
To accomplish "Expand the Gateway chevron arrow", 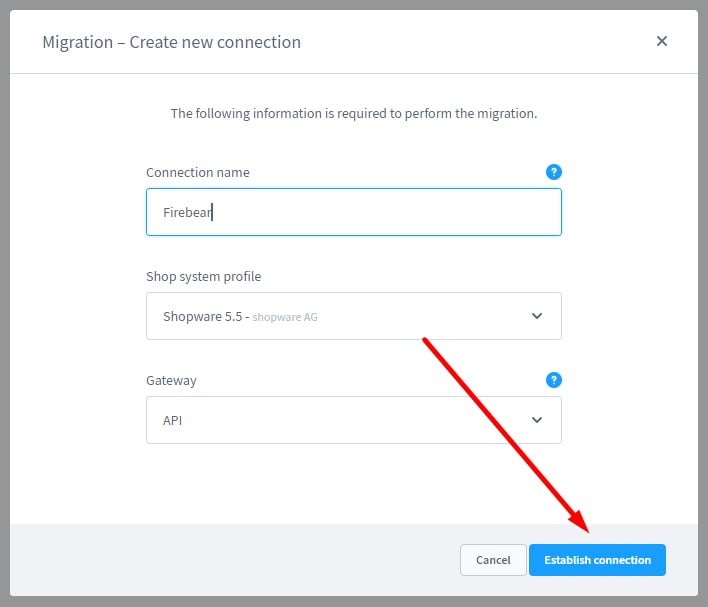I will [x=536, y=420].
